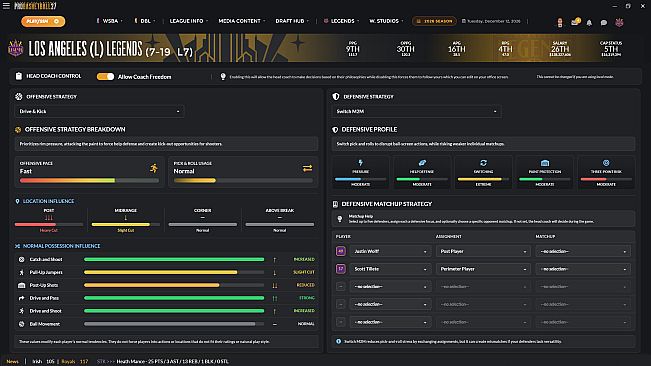This screenshot has width=651, height=366.
Task: Toggle Allow Coach Freedom switch
Action: pyautogui.click(x=105, y=77)
